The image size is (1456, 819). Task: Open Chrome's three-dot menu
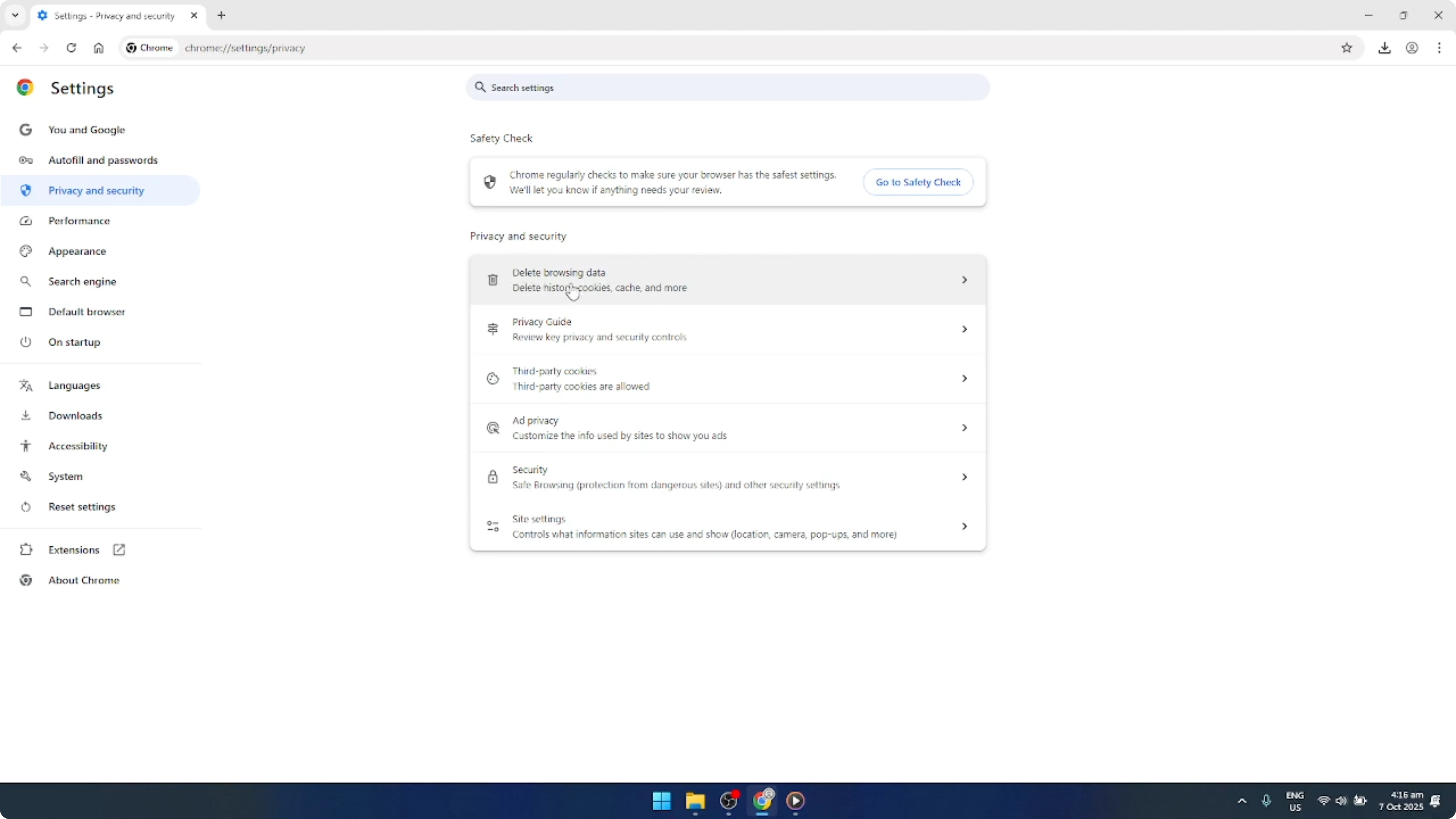click(x=1440, y=48)
